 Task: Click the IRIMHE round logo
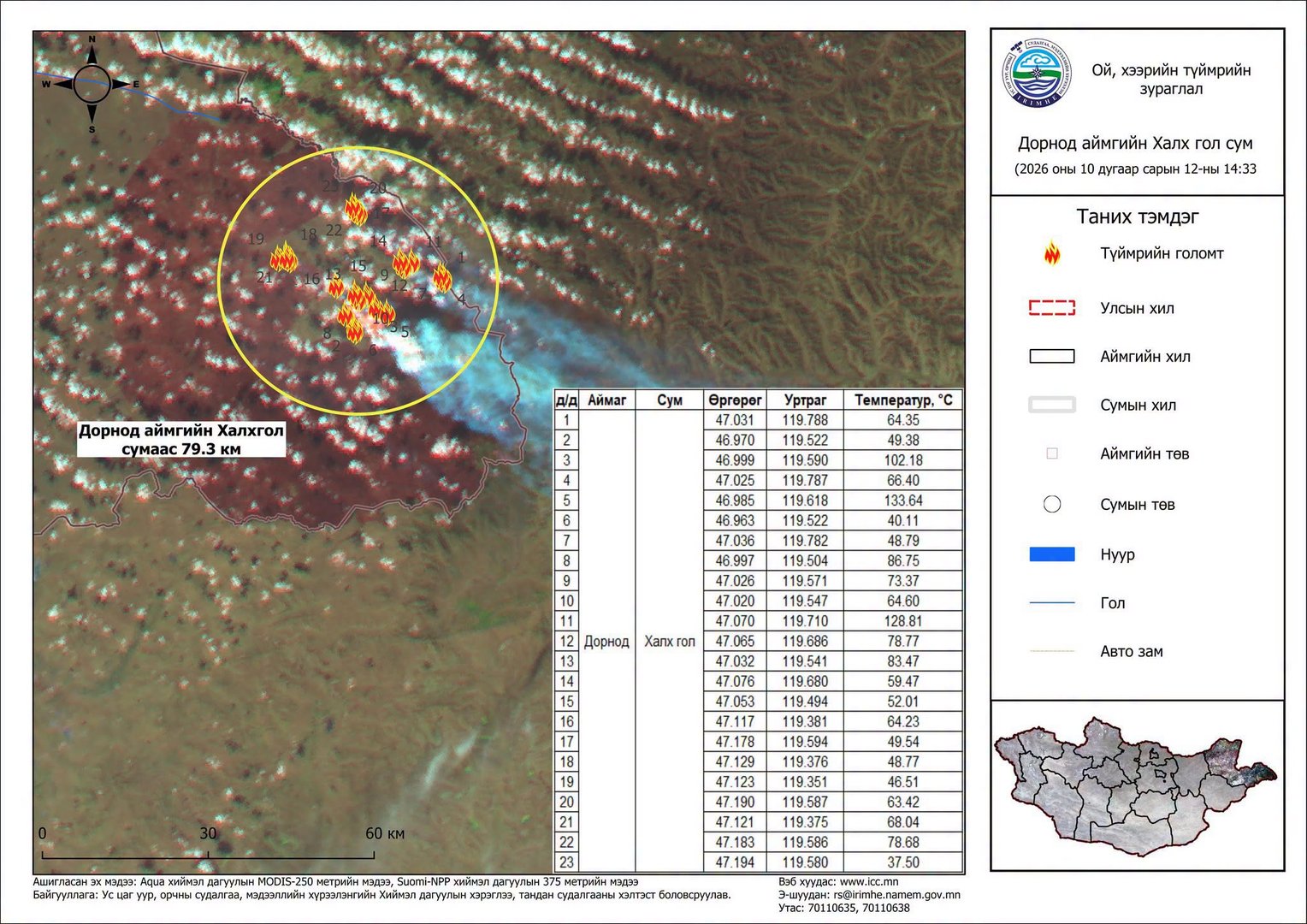1038,73
